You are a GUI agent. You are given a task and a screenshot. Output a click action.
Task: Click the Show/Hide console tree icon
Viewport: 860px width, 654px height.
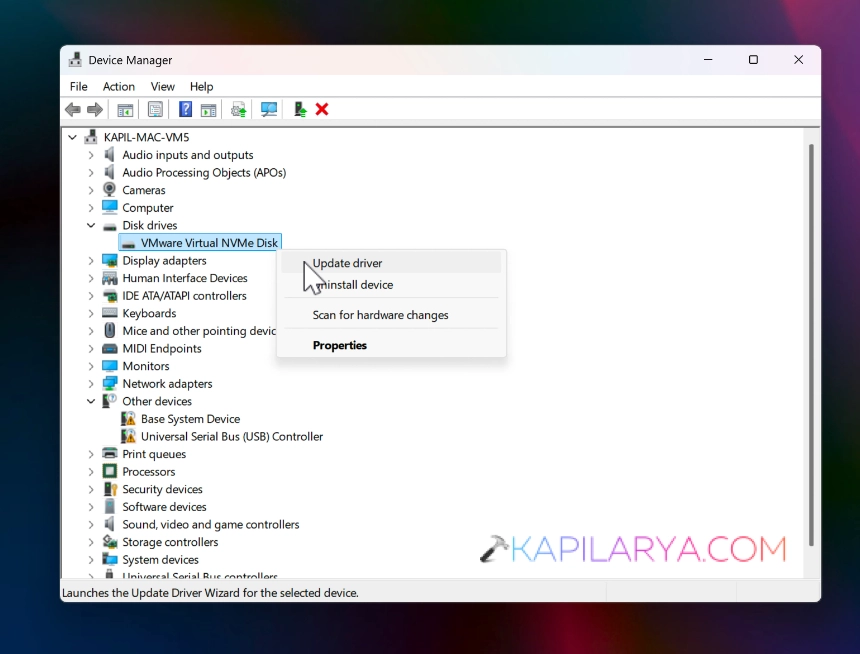(125, 110)
